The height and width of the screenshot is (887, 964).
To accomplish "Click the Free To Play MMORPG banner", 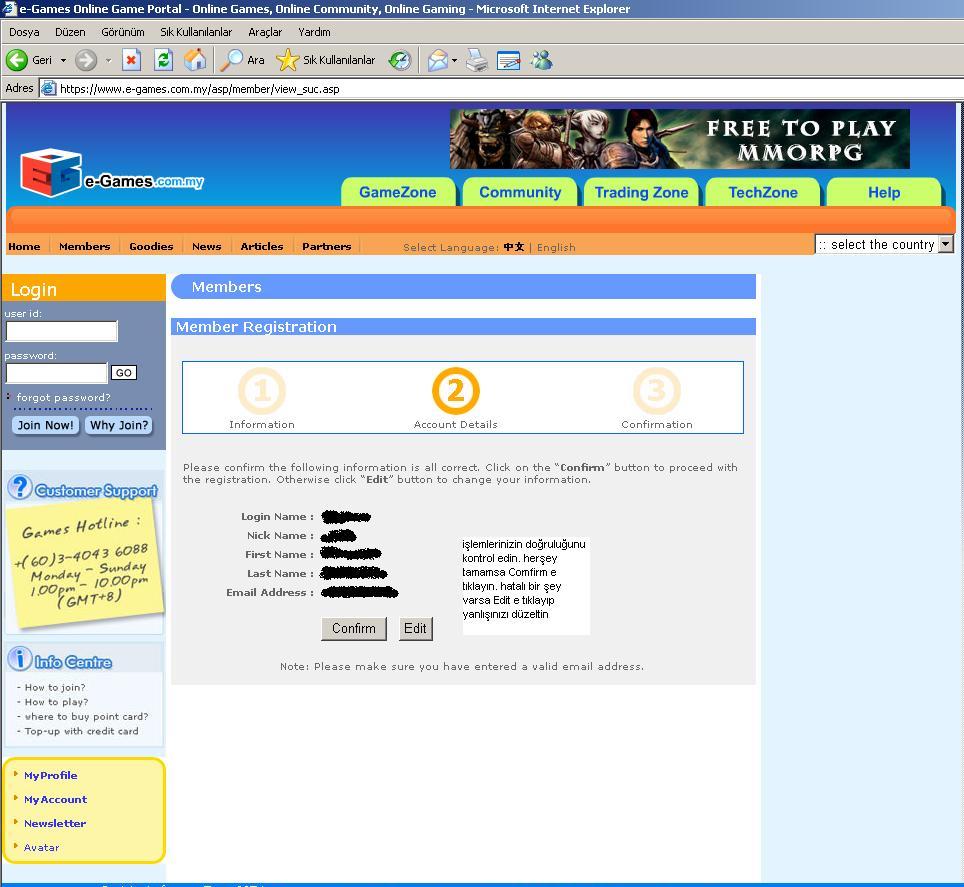I will pyautogui.click(x=679, y=139).
